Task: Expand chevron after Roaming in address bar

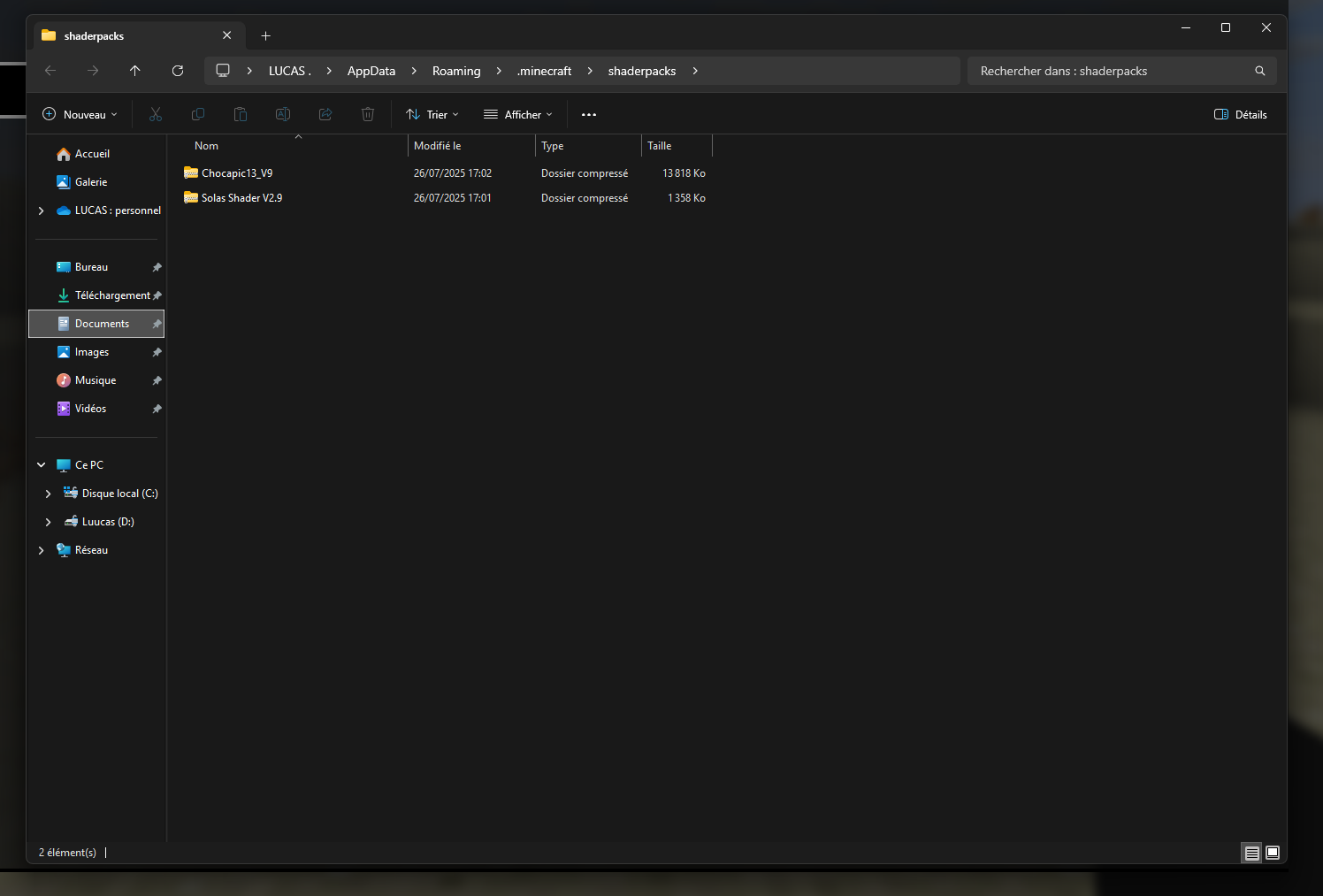Action: (499, 71)
